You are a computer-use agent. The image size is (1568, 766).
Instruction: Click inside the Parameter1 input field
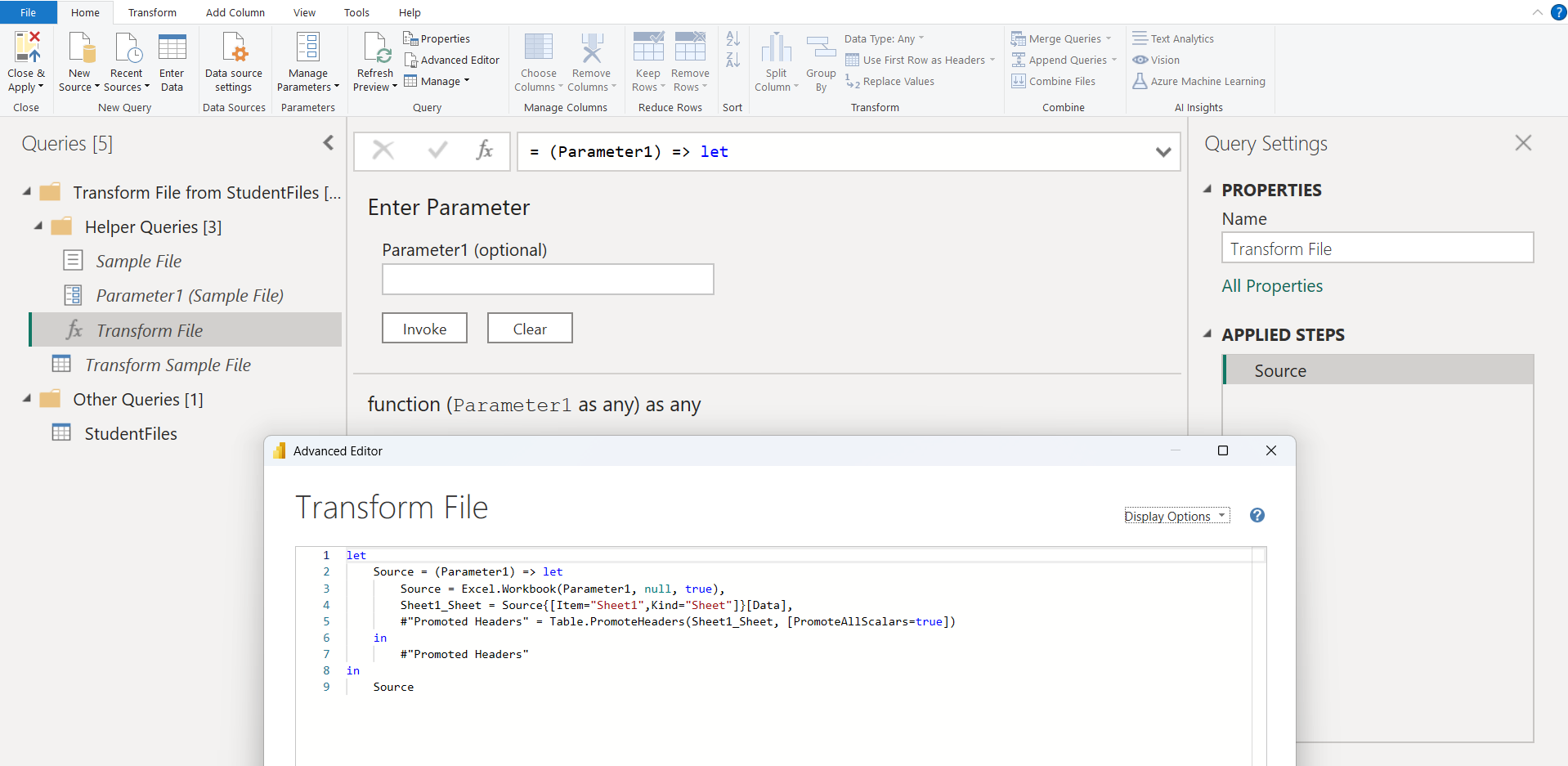[x=548, y=279]
